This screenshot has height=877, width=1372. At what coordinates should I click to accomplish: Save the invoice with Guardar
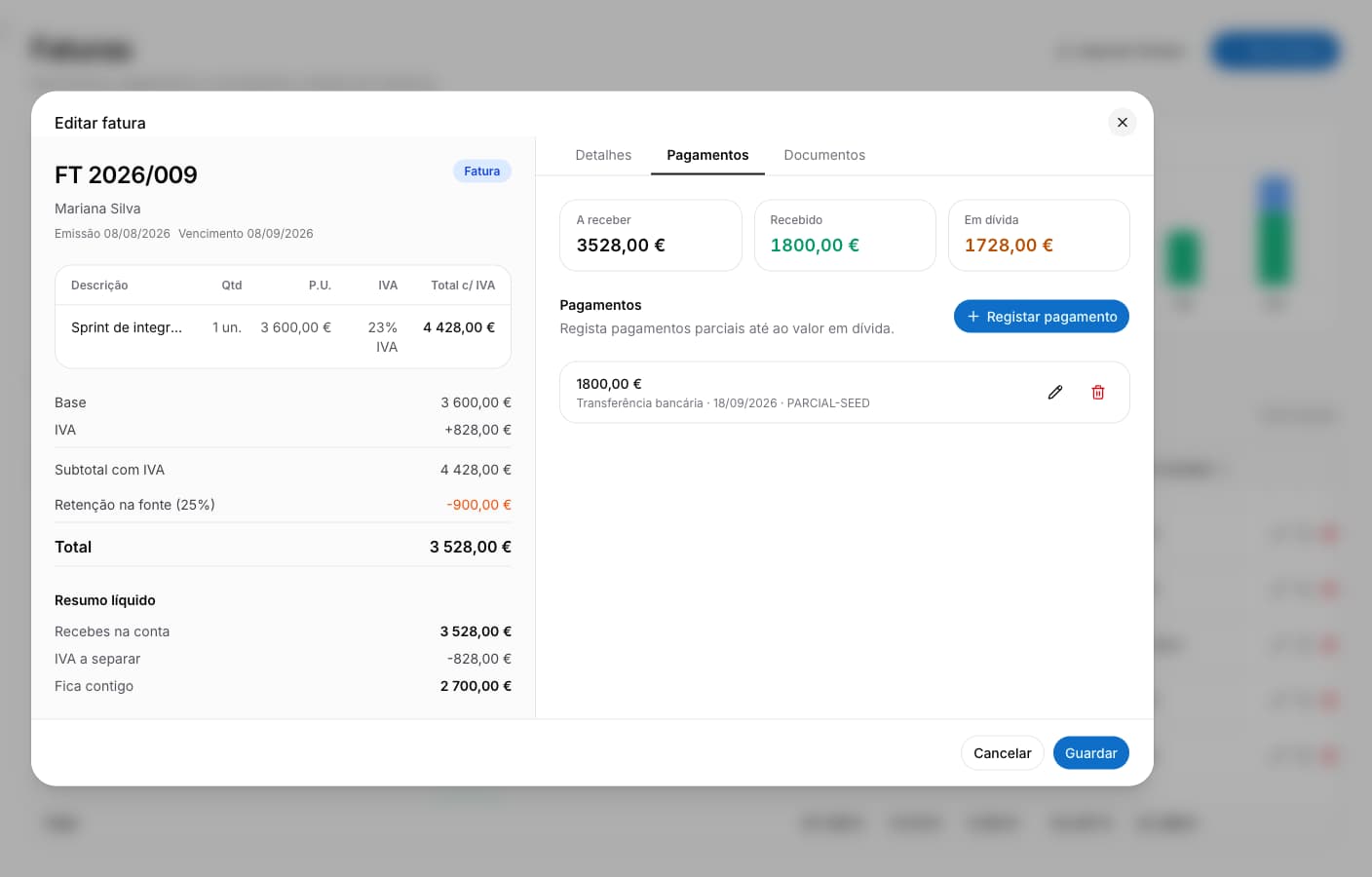[x=1091, y=753]
